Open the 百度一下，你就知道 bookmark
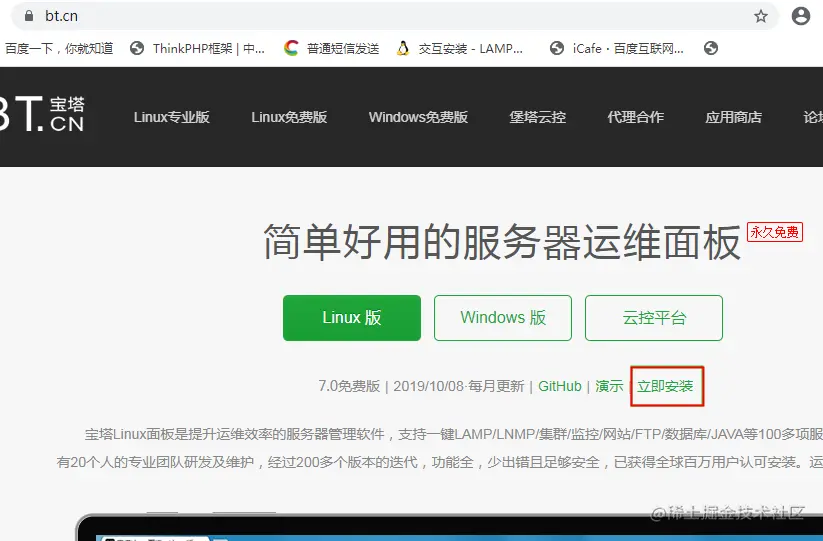The width and height of the screenshot is (823, 541). 59,48
